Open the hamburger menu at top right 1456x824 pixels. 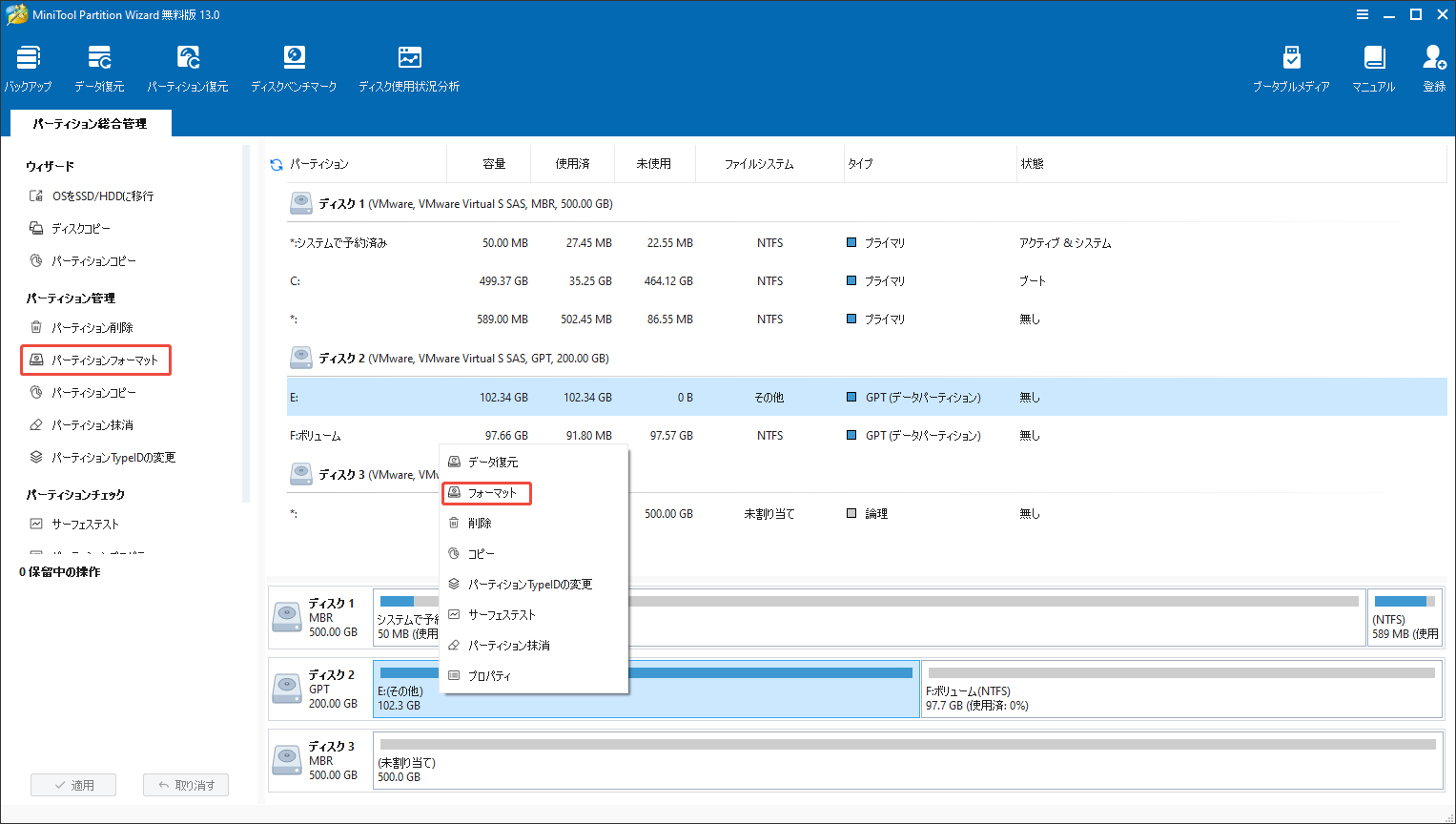click(x=1360, y=14)
